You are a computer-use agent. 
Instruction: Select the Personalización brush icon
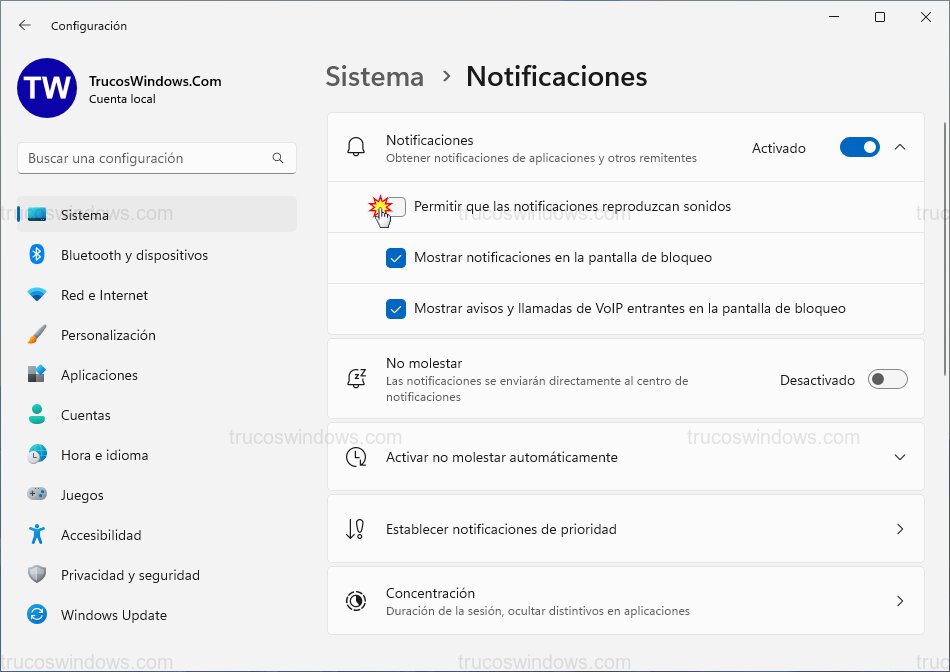click(38, 335)
